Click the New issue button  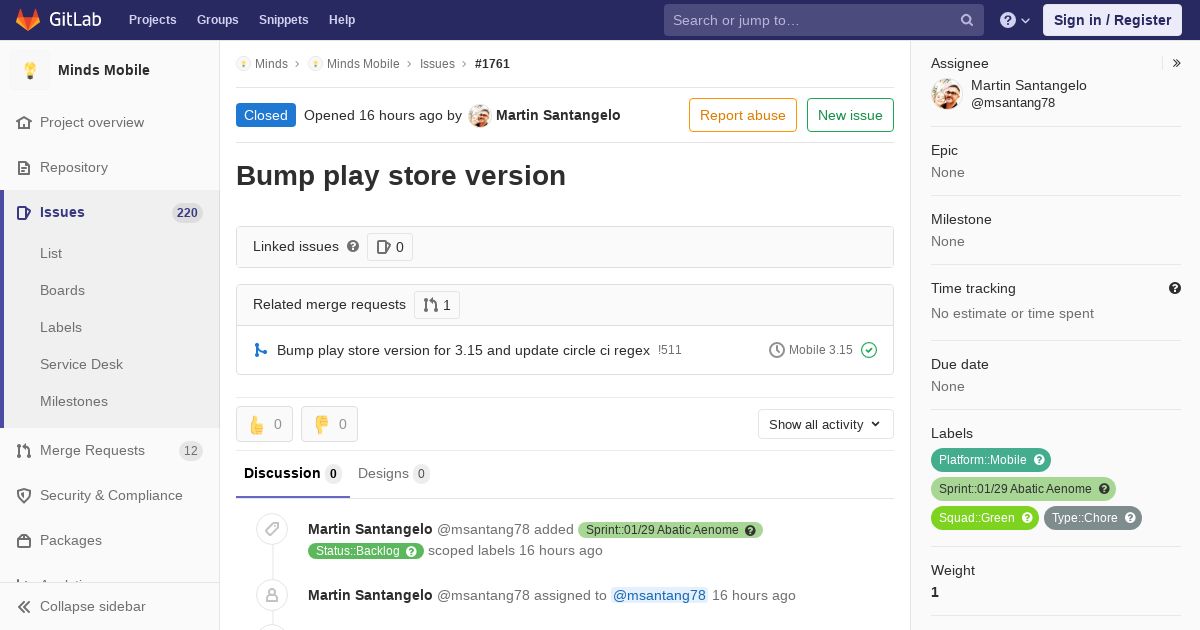850,115
